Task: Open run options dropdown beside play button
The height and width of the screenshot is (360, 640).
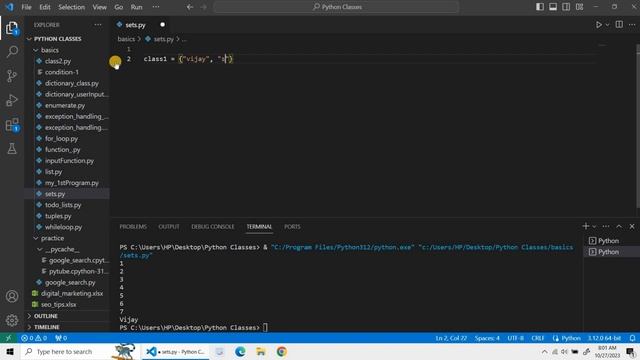Action: (x=607, y=25)
